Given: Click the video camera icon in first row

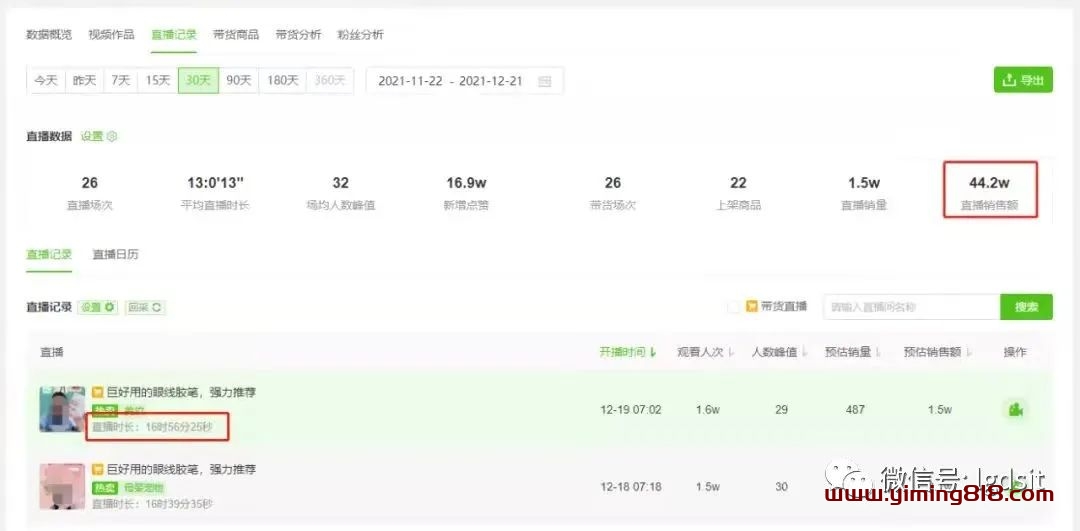Looking at the screenshot, I should [x=1016, y=410].
